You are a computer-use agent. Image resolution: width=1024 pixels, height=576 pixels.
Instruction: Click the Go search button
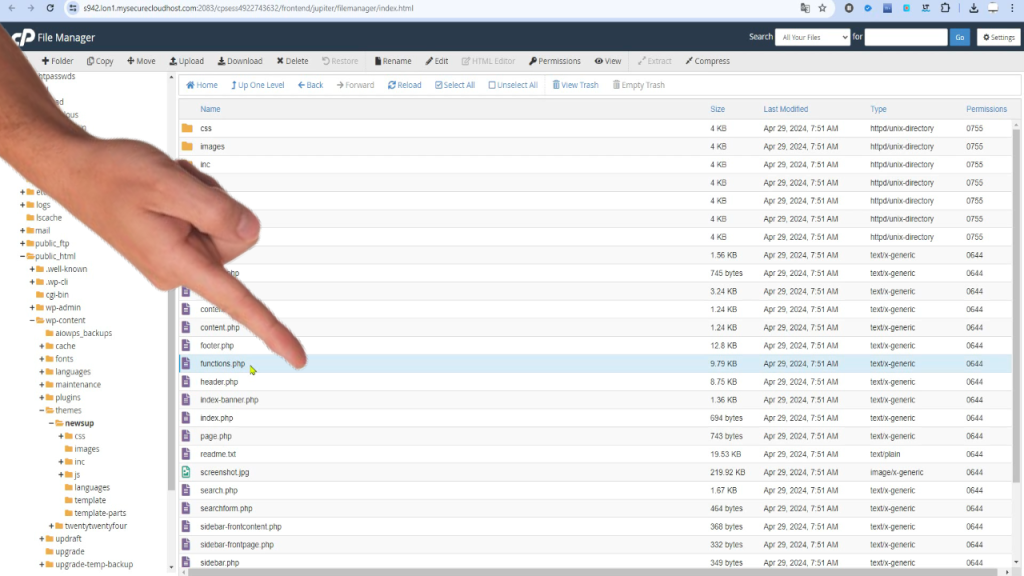coord(960,37)
